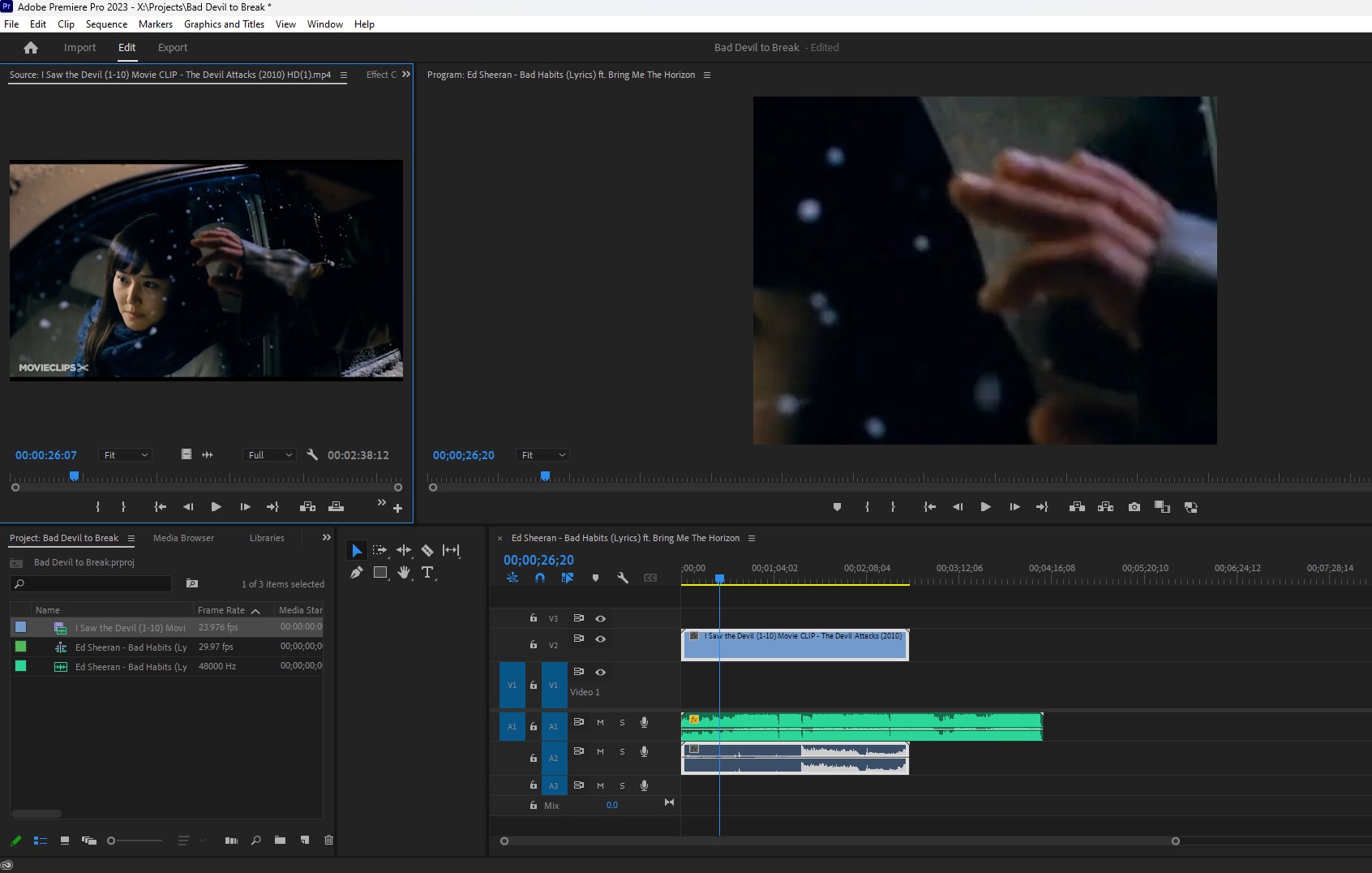Click the search field in the Project panel
This screenshot has width=1372, height=873.
[90, 584]
